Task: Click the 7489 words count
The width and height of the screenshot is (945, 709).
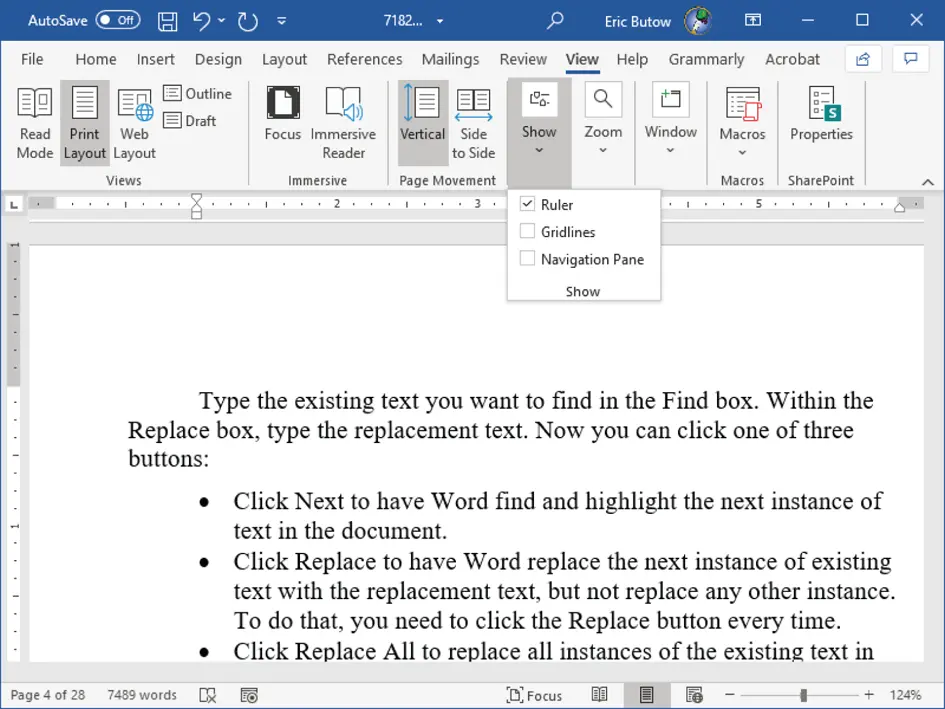Action: (x=142, y=695)
